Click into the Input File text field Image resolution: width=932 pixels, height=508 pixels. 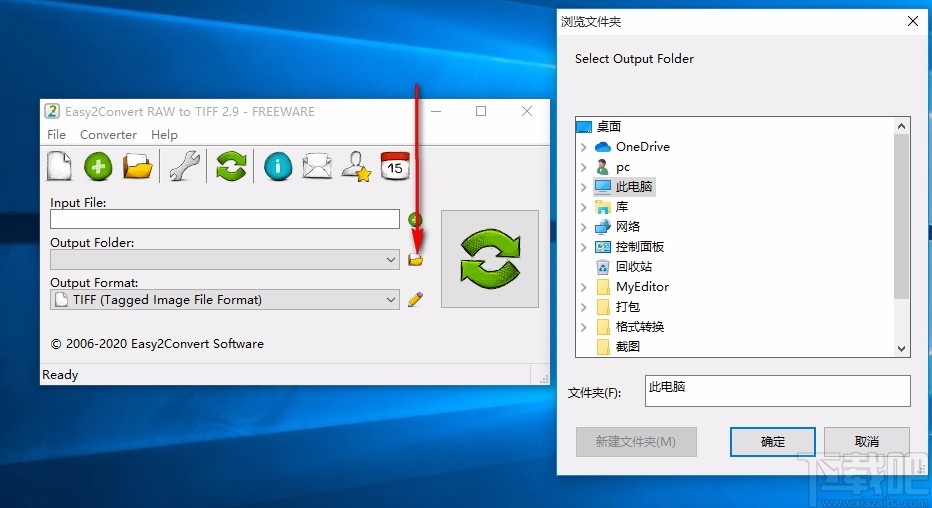(225, 219)
